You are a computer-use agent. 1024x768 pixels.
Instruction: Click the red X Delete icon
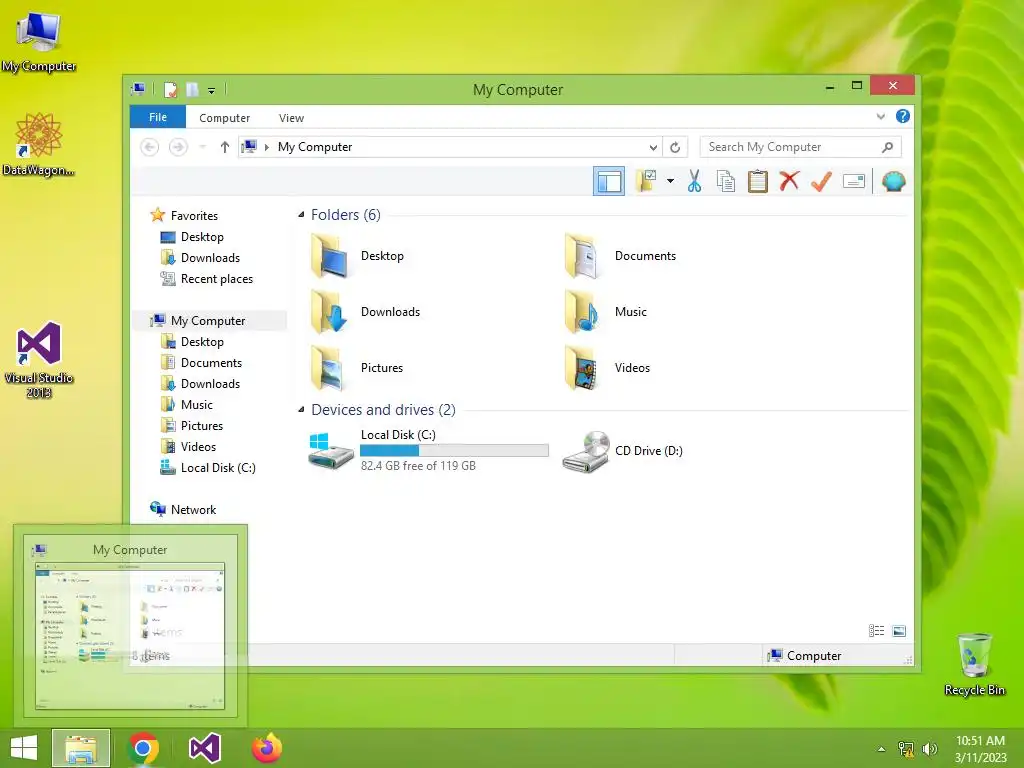[790, 181]
